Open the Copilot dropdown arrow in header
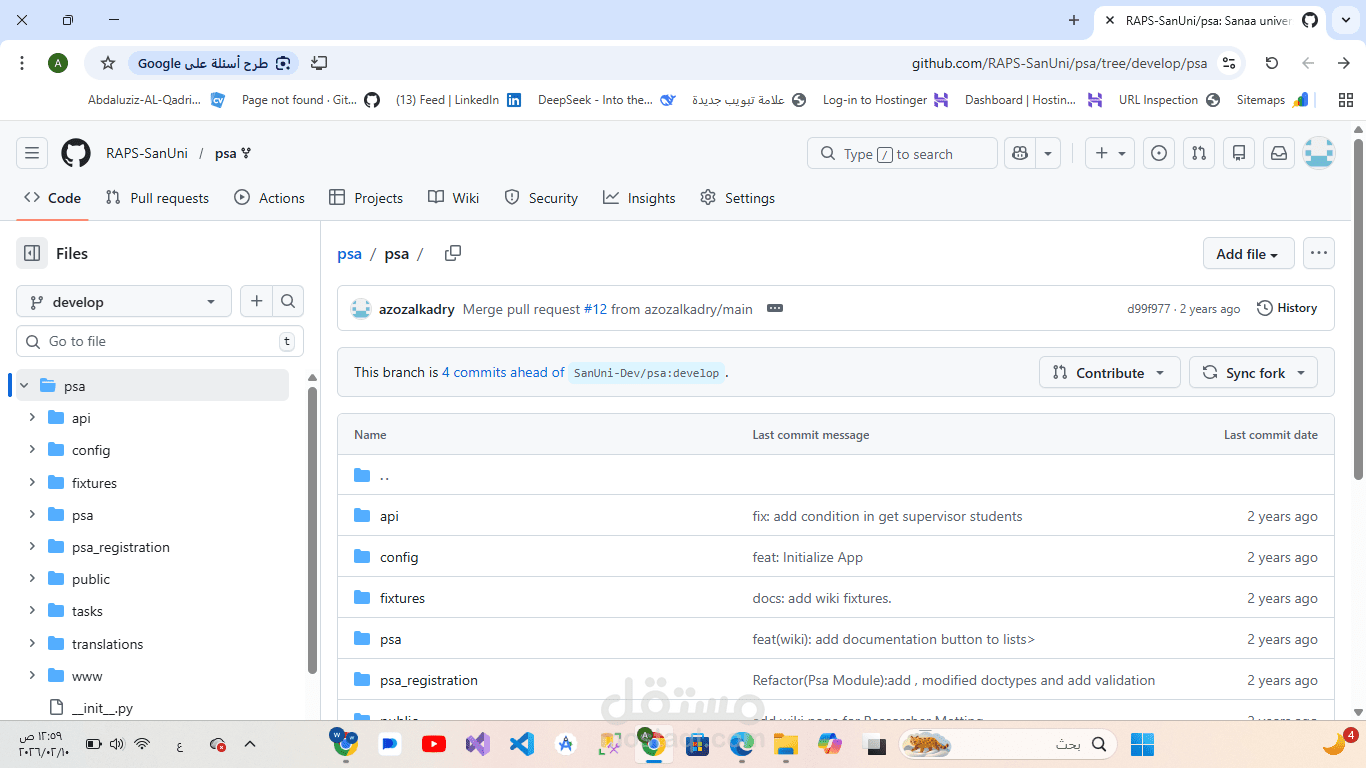The width and height of the screenshot is (1366, 768). [1048, 153]
